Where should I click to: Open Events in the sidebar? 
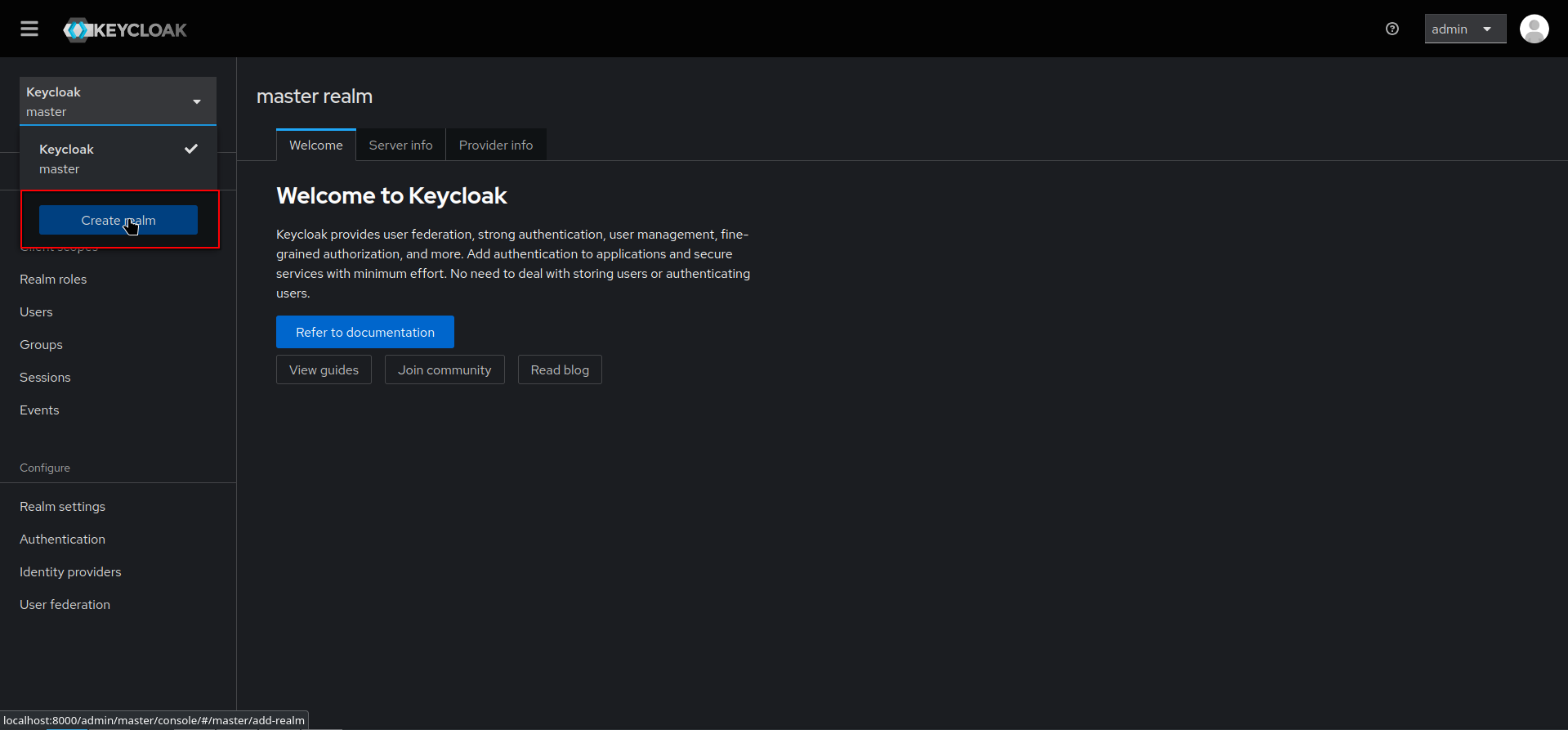pos(39,410)
